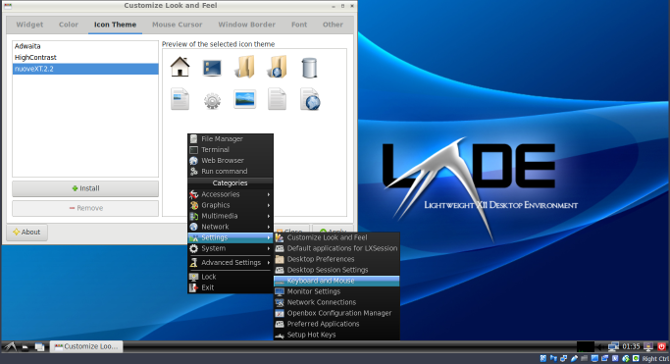Click the taskbar window switcher icon
Viewport: 670px width, 364px height.
pyautogui.click(x=40, y=347)
